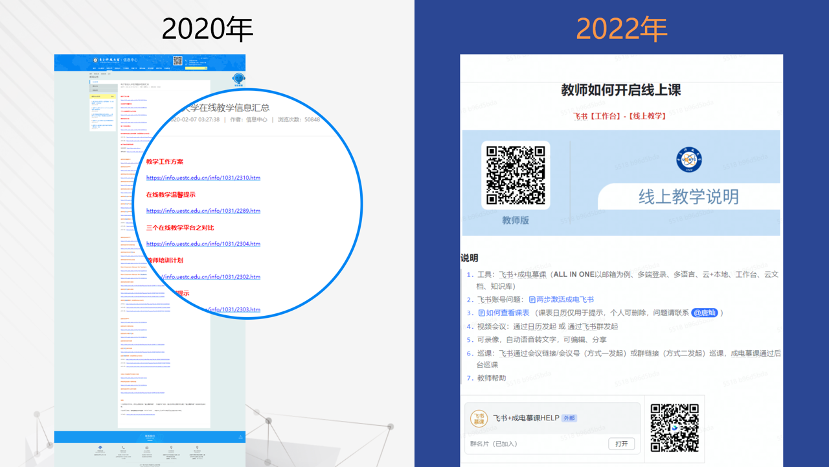Open the 如何查看课表 document link

click(x=509, y=313)
